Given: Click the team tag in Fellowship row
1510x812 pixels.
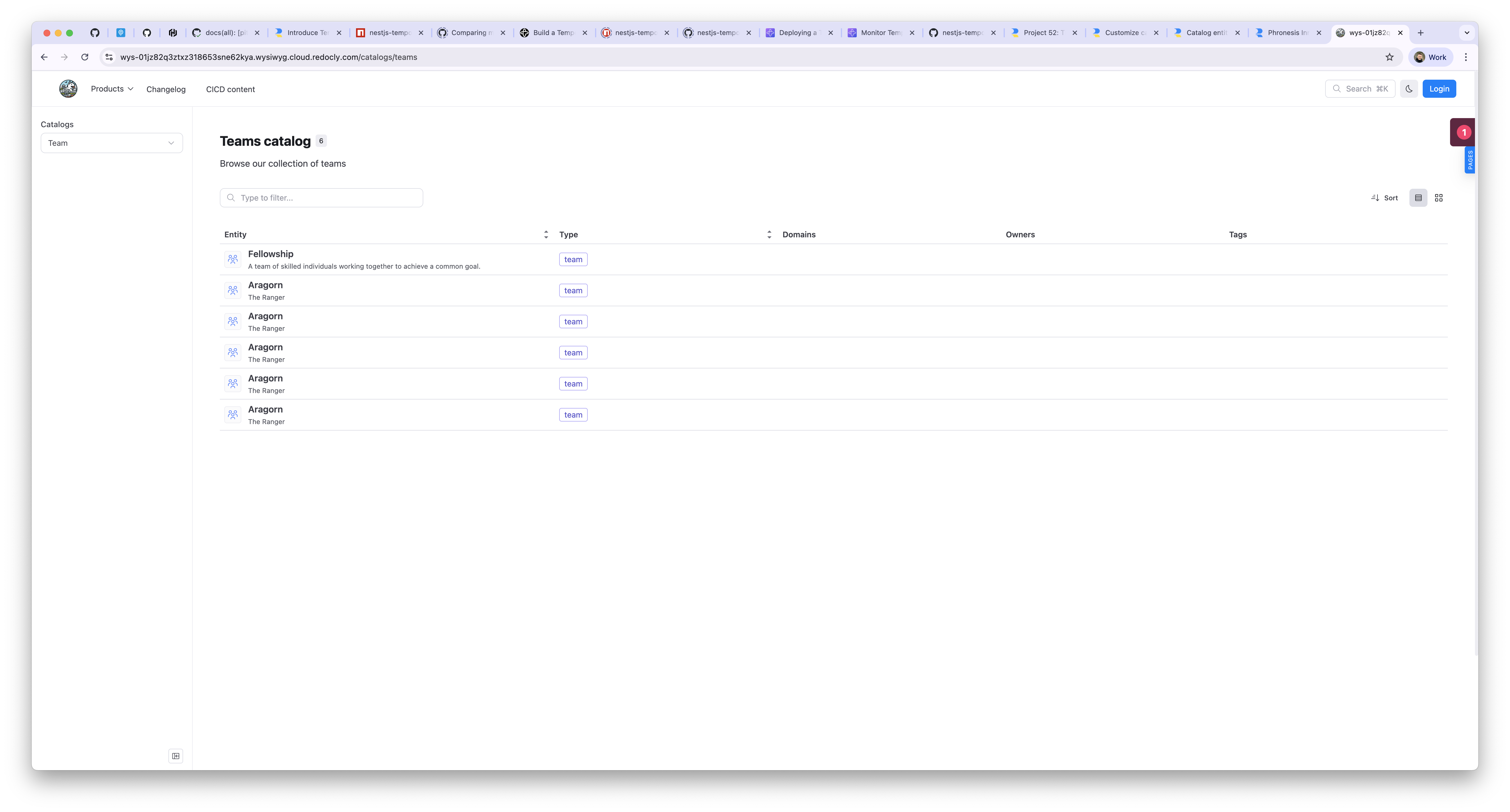Looking at the screenshot, I should pos(573,259).
